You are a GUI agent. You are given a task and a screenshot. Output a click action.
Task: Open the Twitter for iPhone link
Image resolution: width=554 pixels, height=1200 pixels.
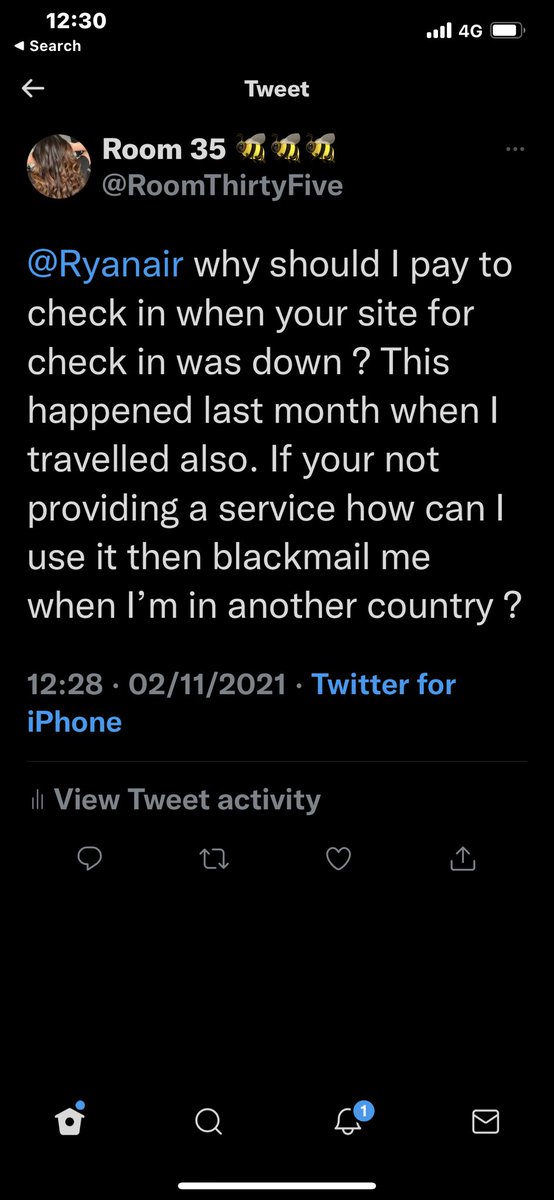pos(241,703)
